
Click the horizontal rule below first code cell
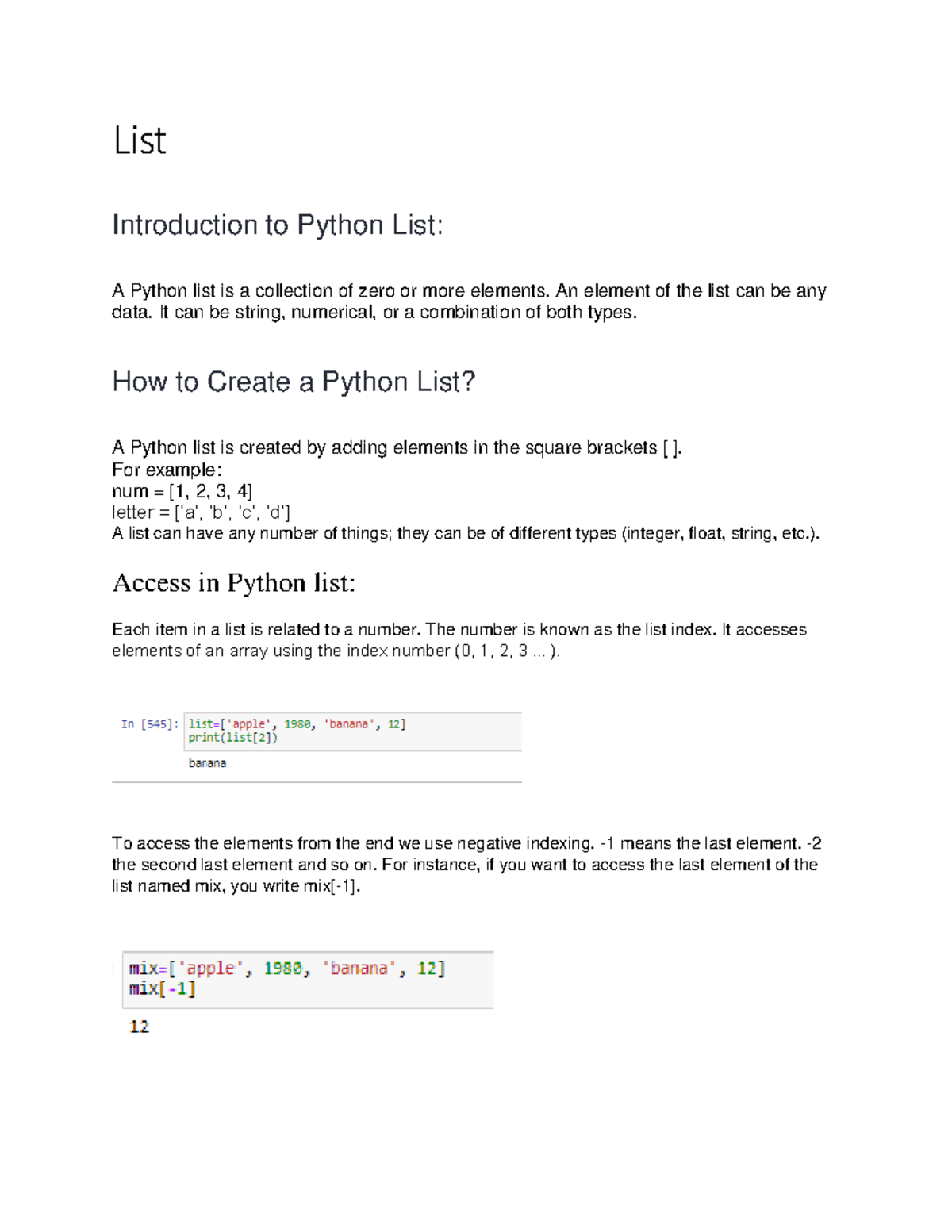[x=317, y=782]
